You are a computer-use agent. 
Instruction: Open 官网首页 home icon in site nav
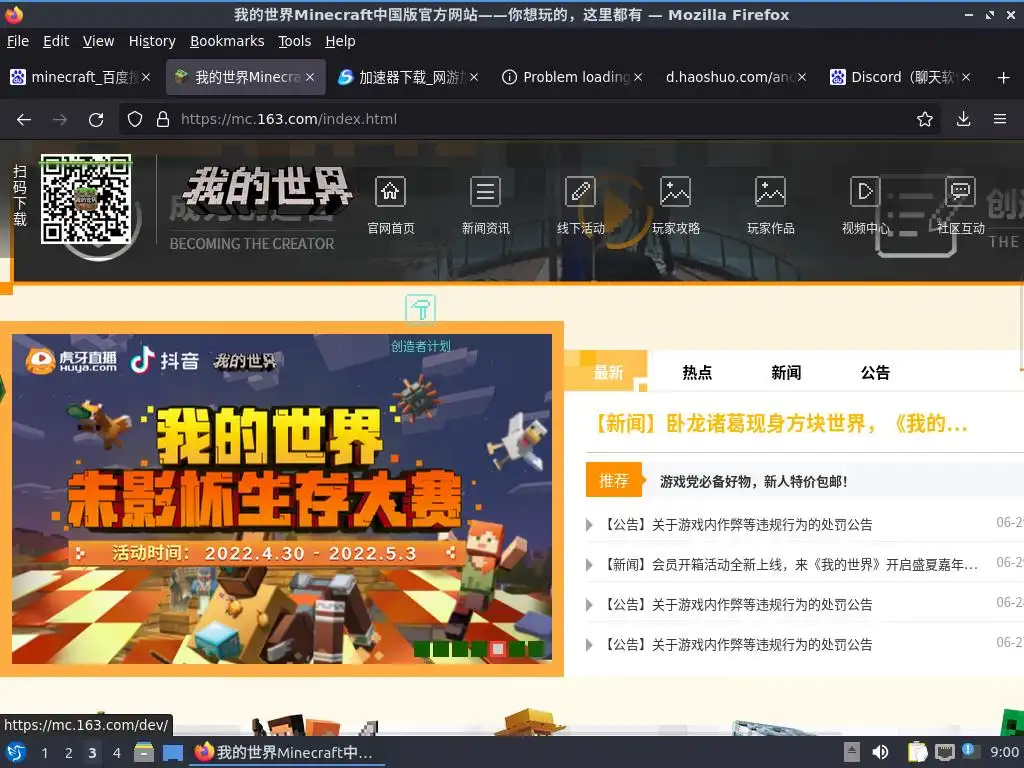click(391, 192)
